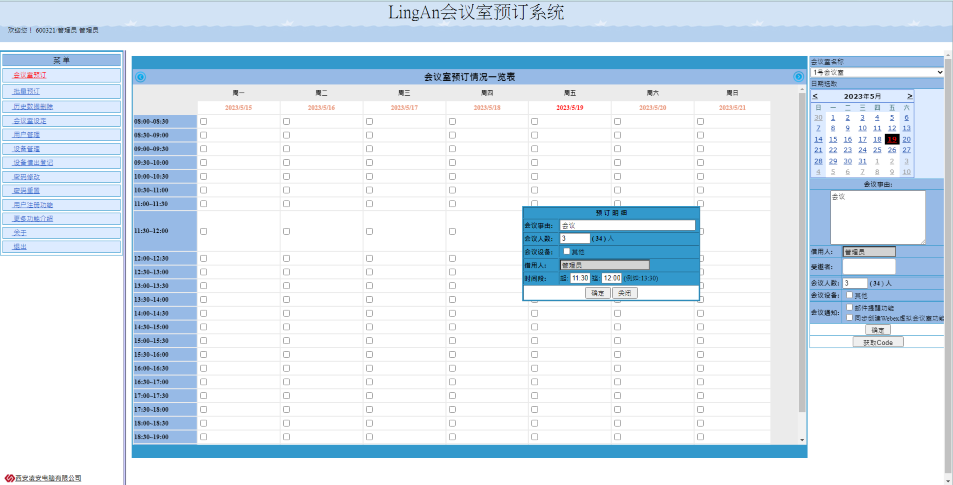Check the 08:00–08:30 Monday slot checkbox
This screenshot has width=953, height=485.
point(204,122)
